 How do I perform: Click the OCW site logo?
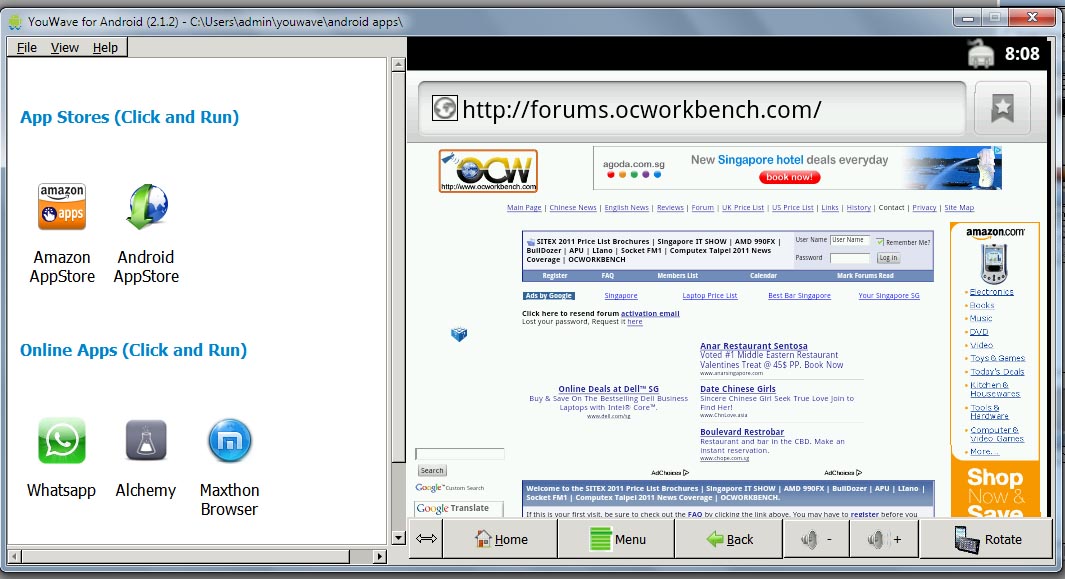488,171
